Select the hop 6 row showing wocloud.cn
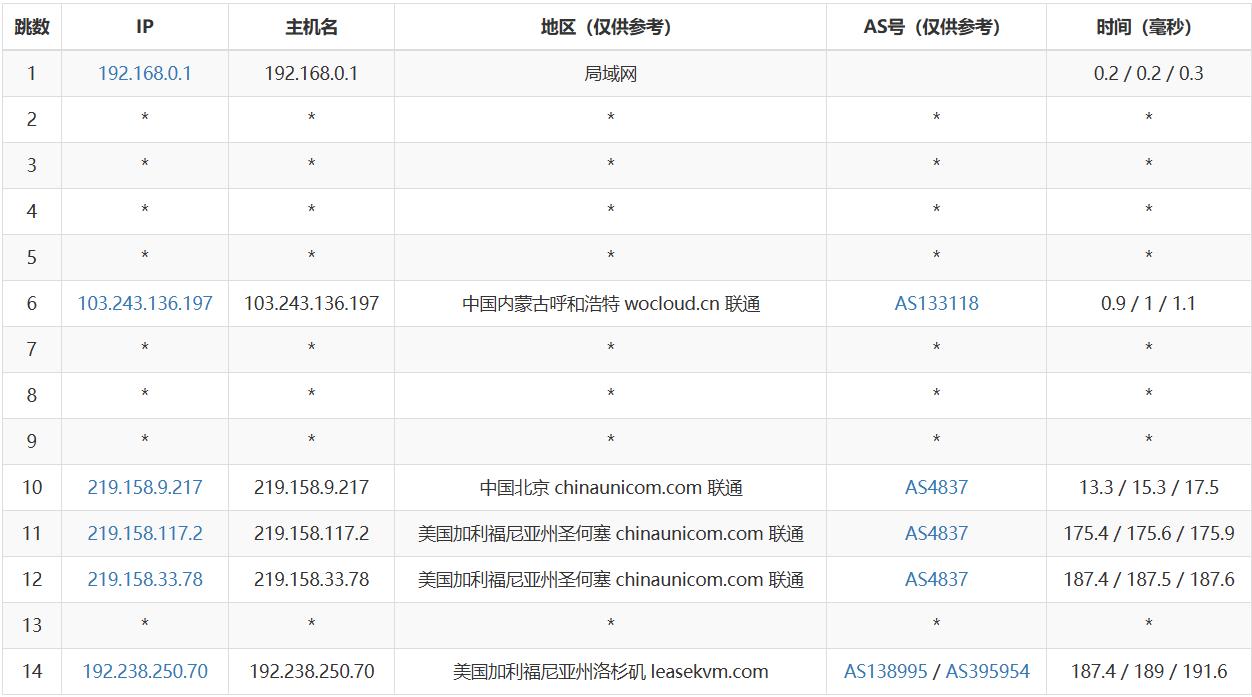1252x697 pixels. pos(604,303)
